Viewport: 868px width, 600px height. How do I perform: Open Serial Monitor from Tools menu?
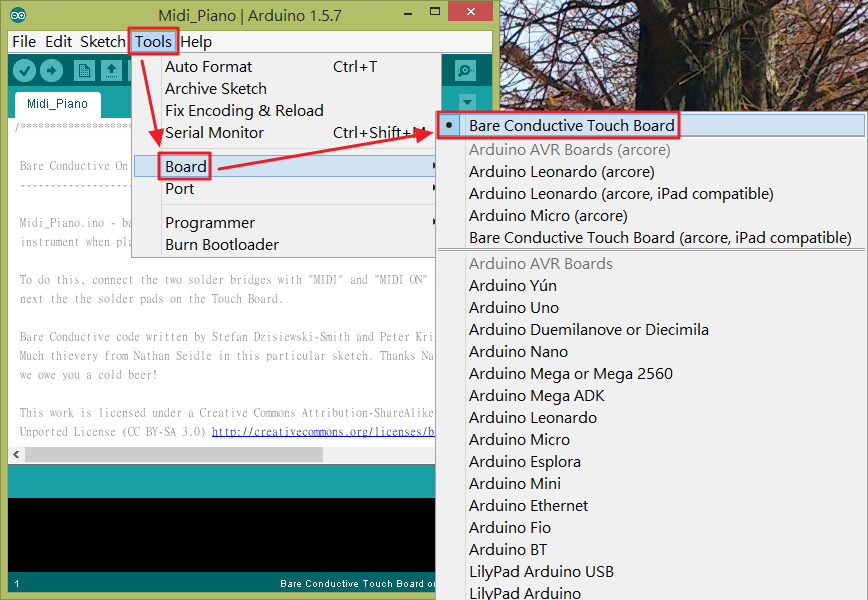(x=285, y=133)
